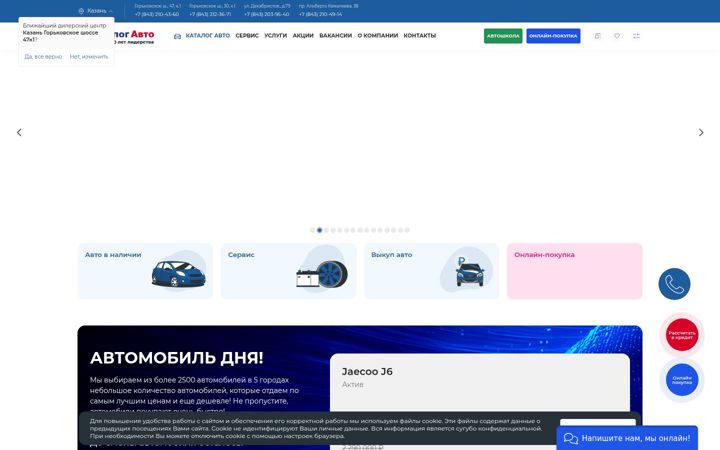Image resolution: width=720 pixels, height=450 pixels.
Task: Open favorites via the heart icon
Action: coord(617,36)
